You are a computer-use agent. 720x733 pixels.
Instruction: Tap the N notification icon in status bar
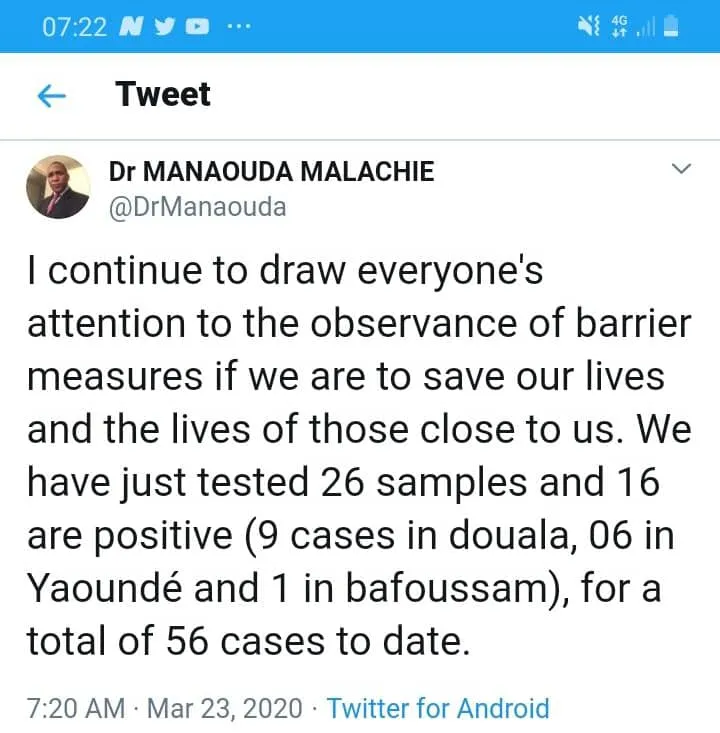131,27
